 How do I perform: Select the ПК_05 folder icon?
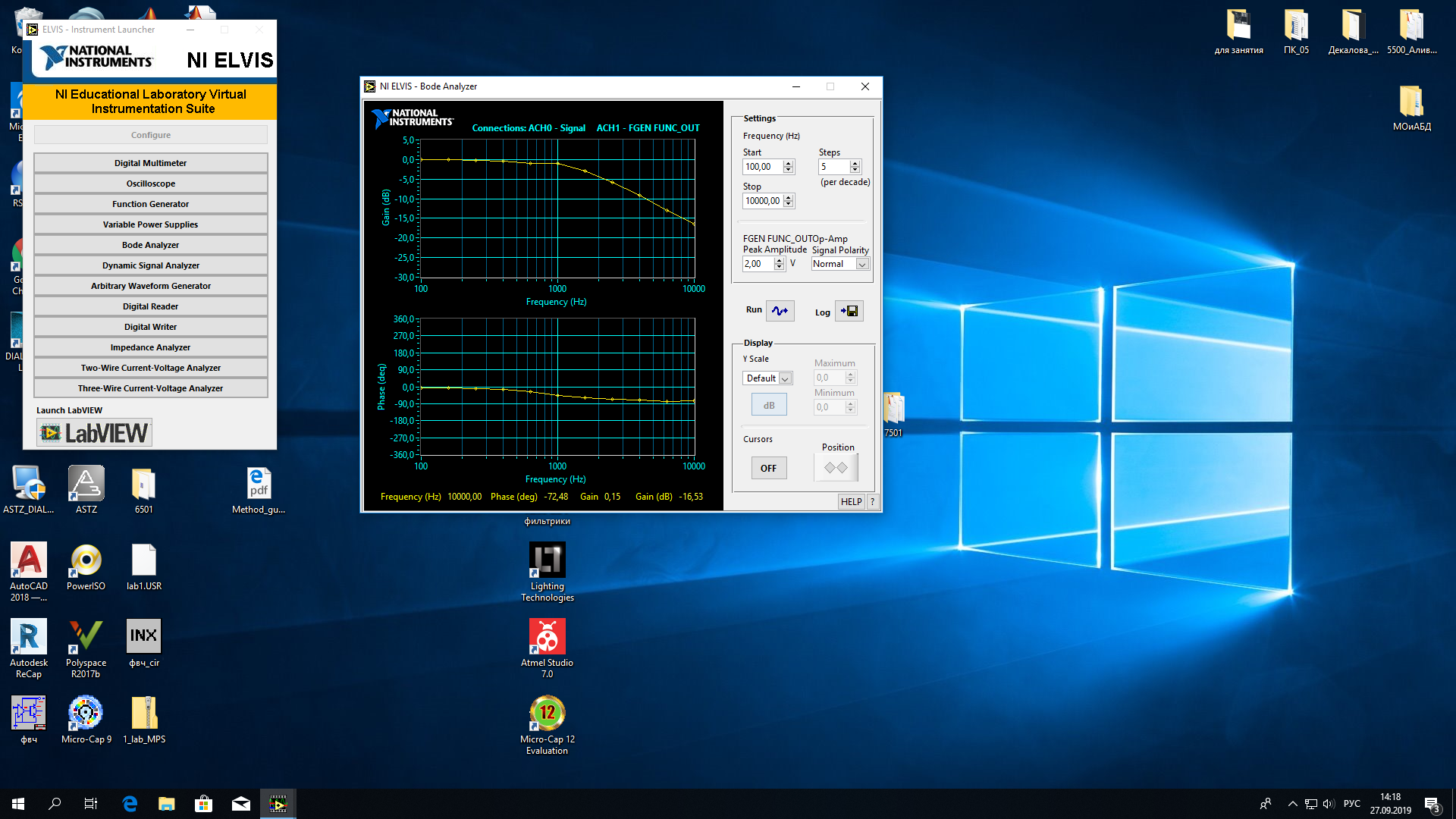1296,32
